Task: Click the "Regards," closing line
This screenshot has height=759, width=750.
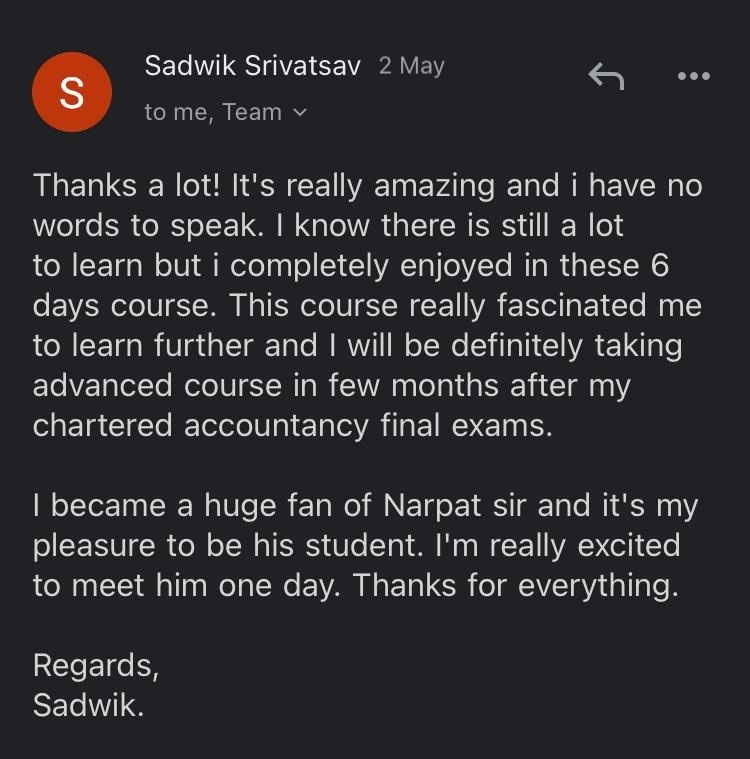Action: coord(96,665)
